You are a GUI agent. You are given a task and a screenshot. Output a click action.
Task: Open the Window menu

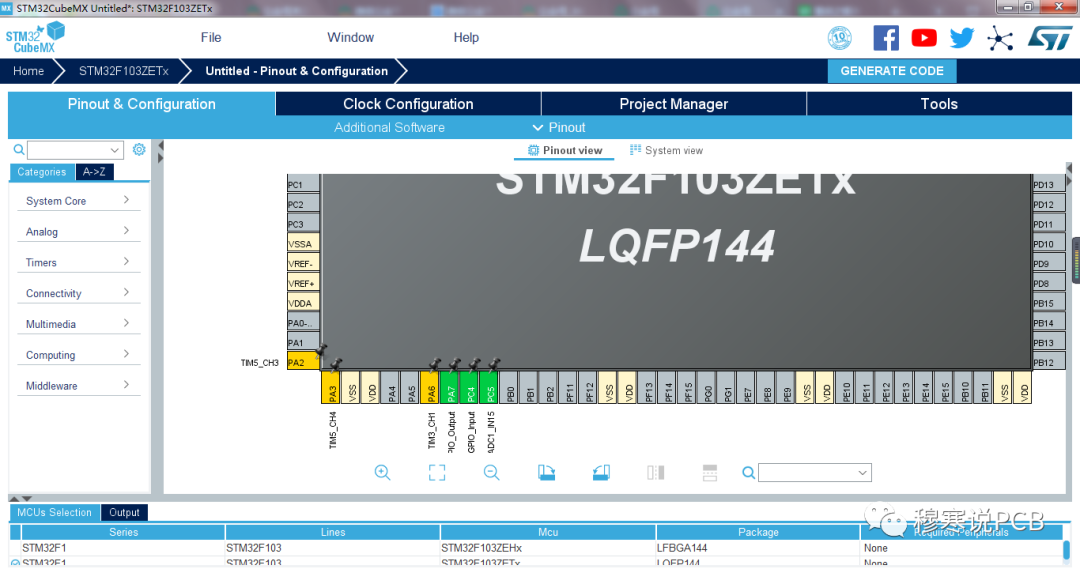[351, 37]
